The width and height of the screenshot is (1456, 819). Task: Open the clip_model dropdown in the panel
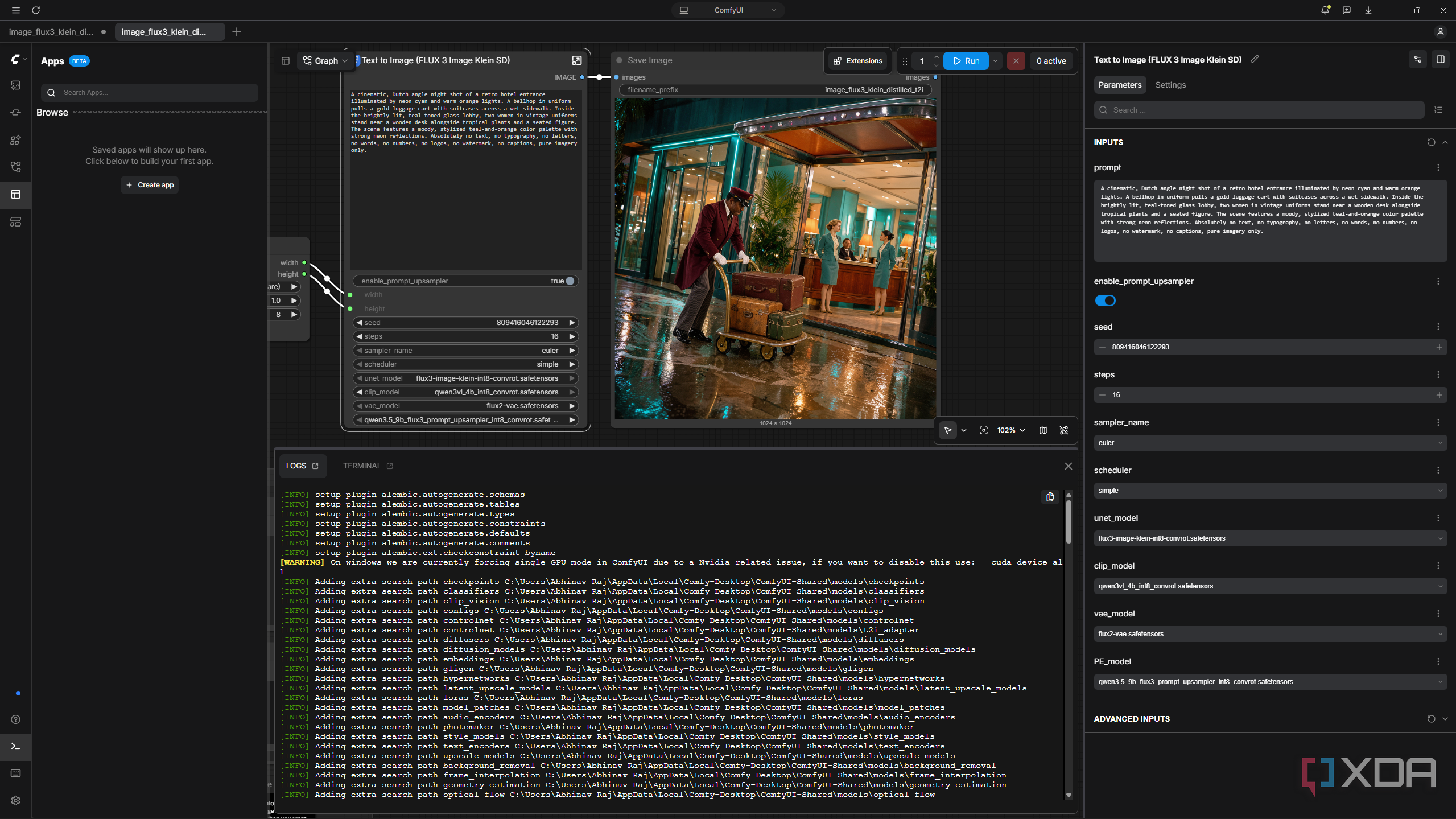(1270, 586)
